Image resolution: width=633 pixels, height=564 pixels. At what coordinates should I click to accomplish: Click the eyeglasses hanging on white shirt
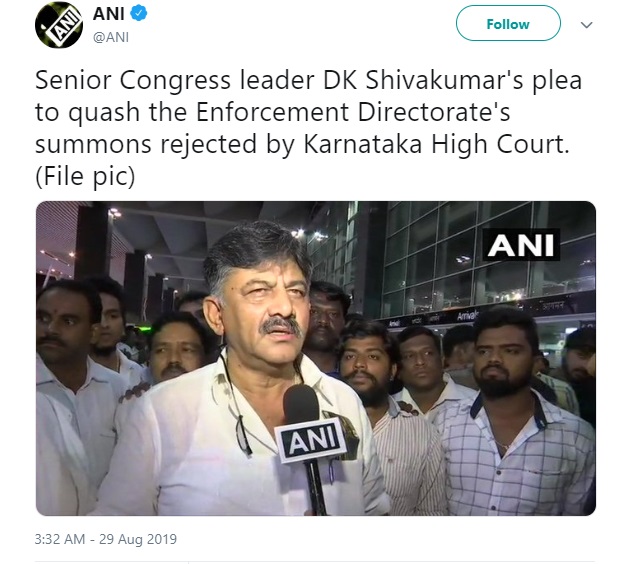243,437
